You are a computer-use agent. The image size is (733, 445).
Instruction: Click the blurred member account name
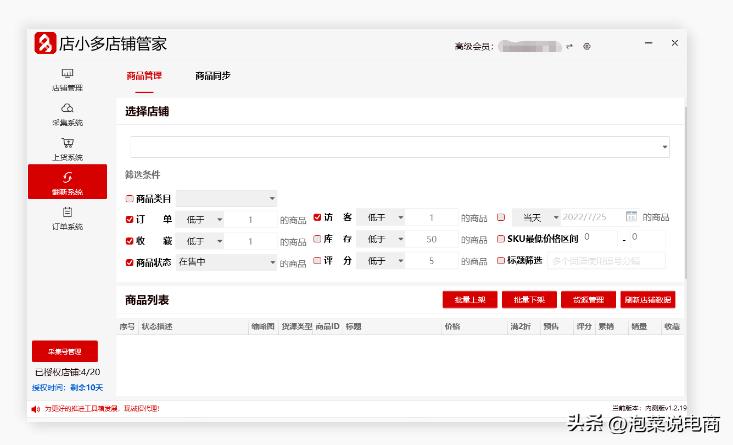[x=530, y=46]
